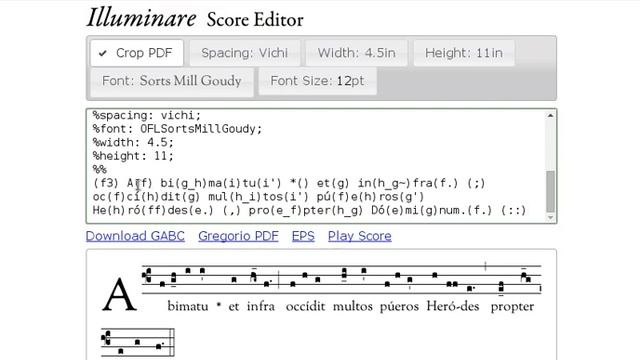Viewport: 640px width, 360px height.
Task: Click the scroll up arrow of the GABC editor
Action: click(x=550, y=116)
